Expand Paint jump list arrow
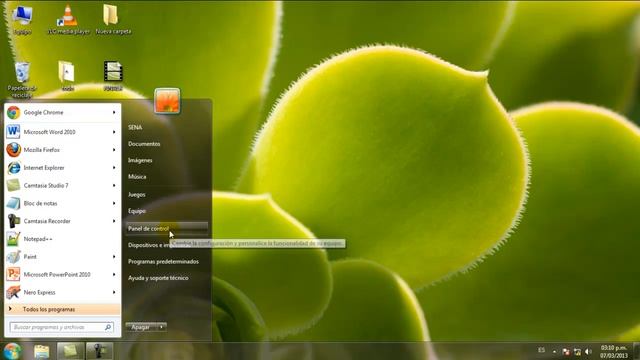This screenshot has height=360, width=640. (114, 257)
